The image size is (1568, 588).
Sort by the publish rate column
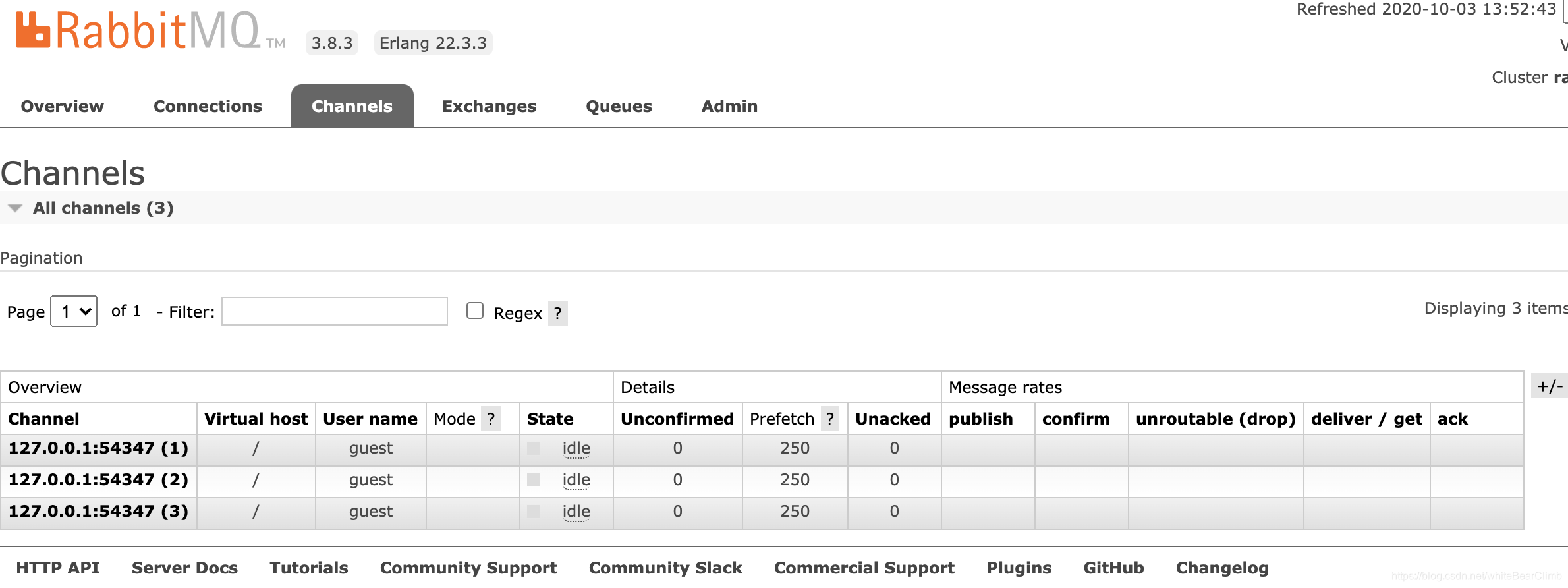point(981,419)
